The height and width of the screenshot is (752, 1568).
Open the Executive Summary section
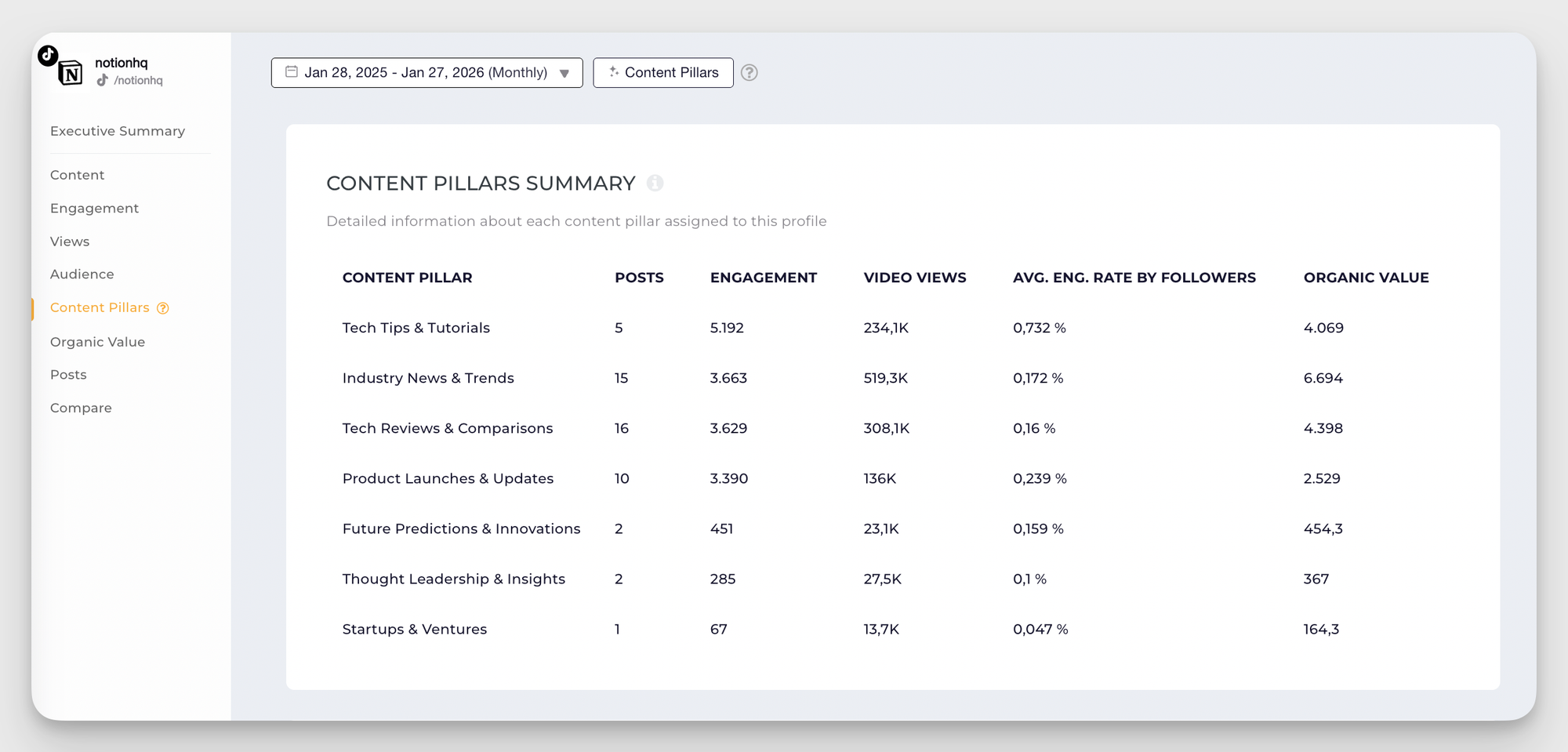(117, 131)
